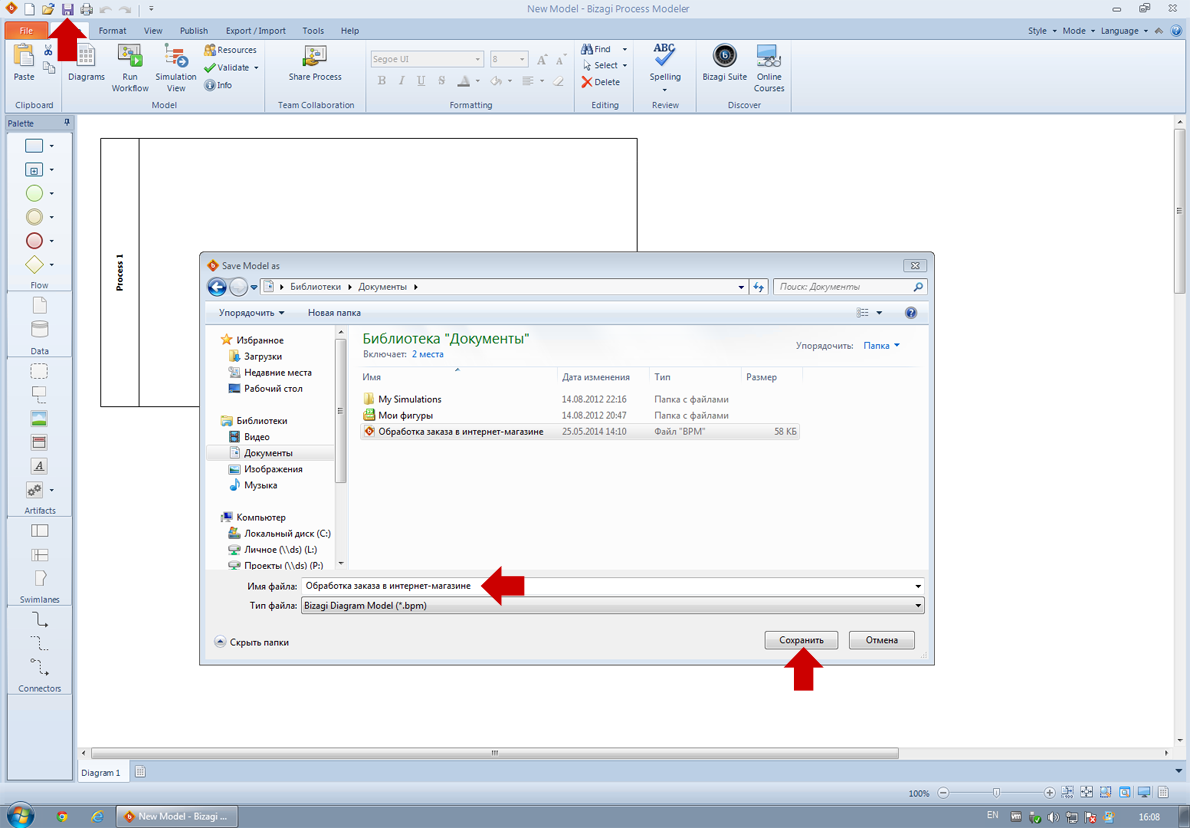Click Internet Explorer icon in taskbar
The height and width of the screenshot is (828, 1190).
pos(97,817)
